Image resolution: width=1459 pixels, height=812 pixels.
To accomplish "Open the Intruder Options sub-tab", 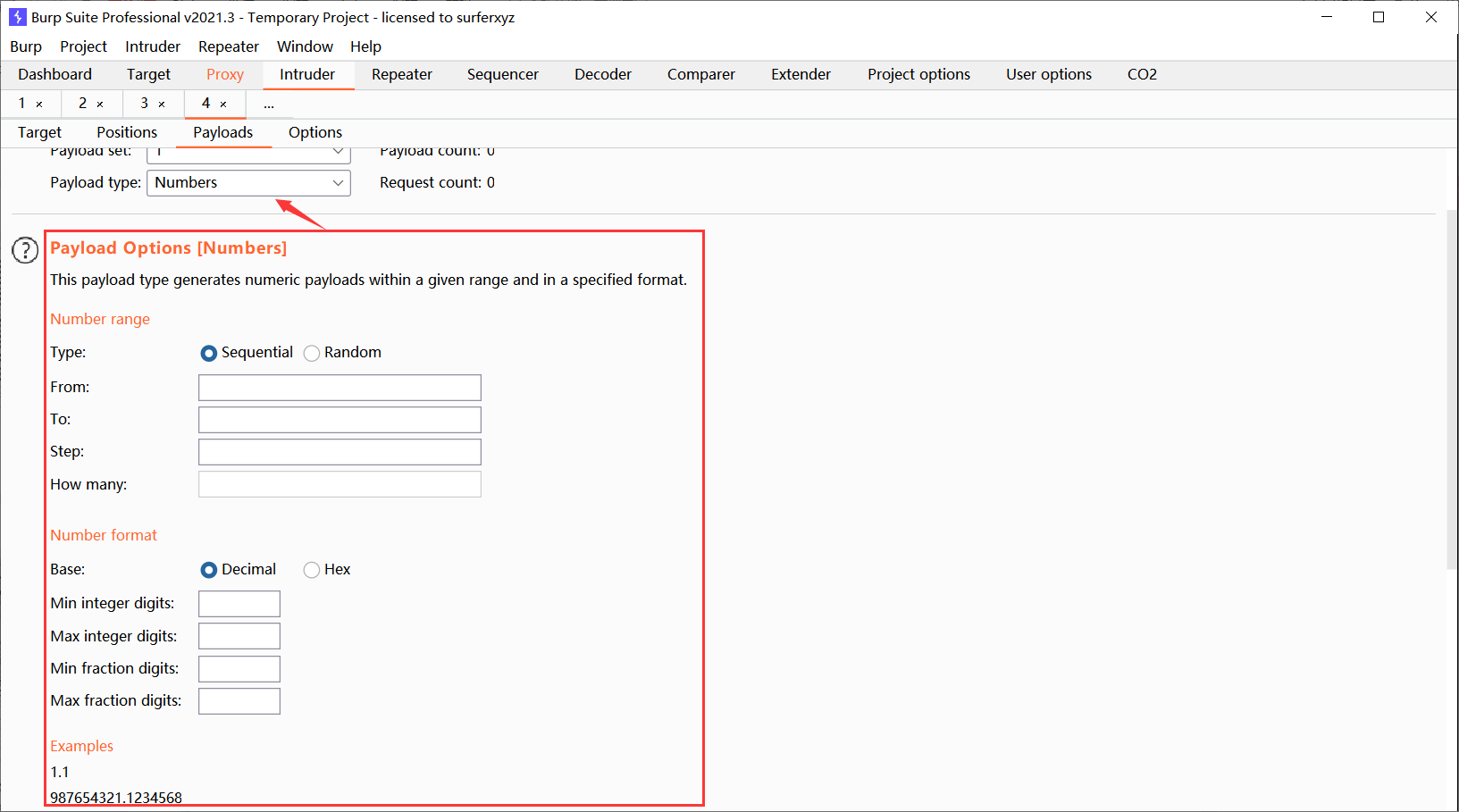I will [315, 132].
